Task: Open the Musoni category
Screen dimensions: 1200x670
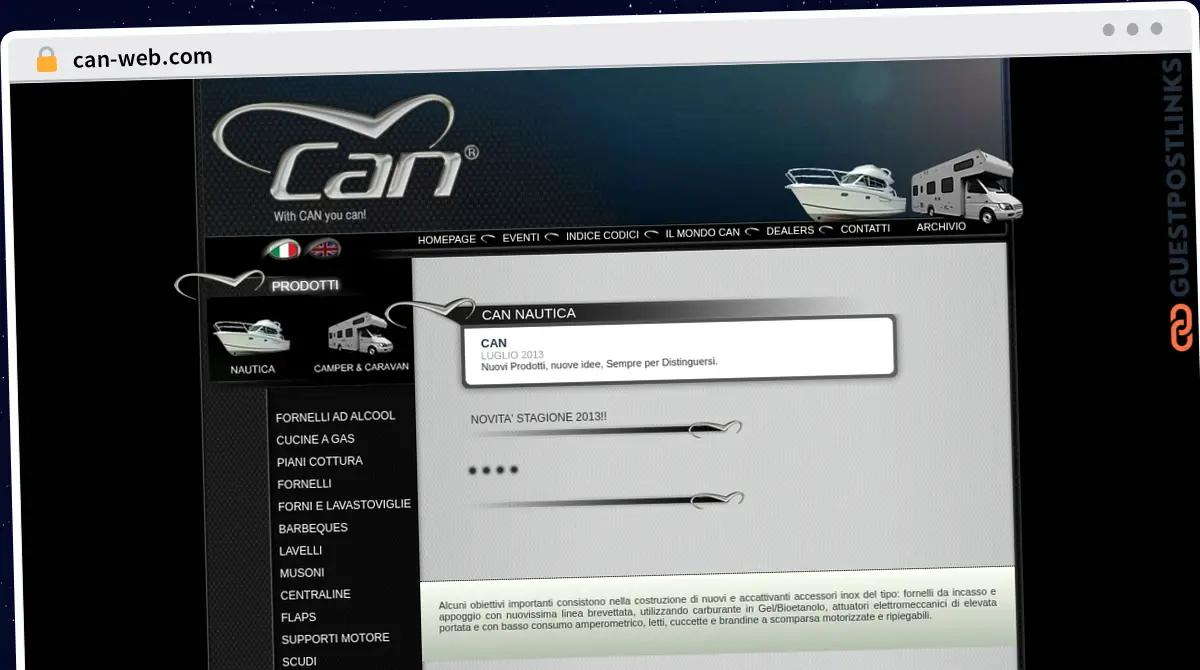Action: click(x=302, y=573)
